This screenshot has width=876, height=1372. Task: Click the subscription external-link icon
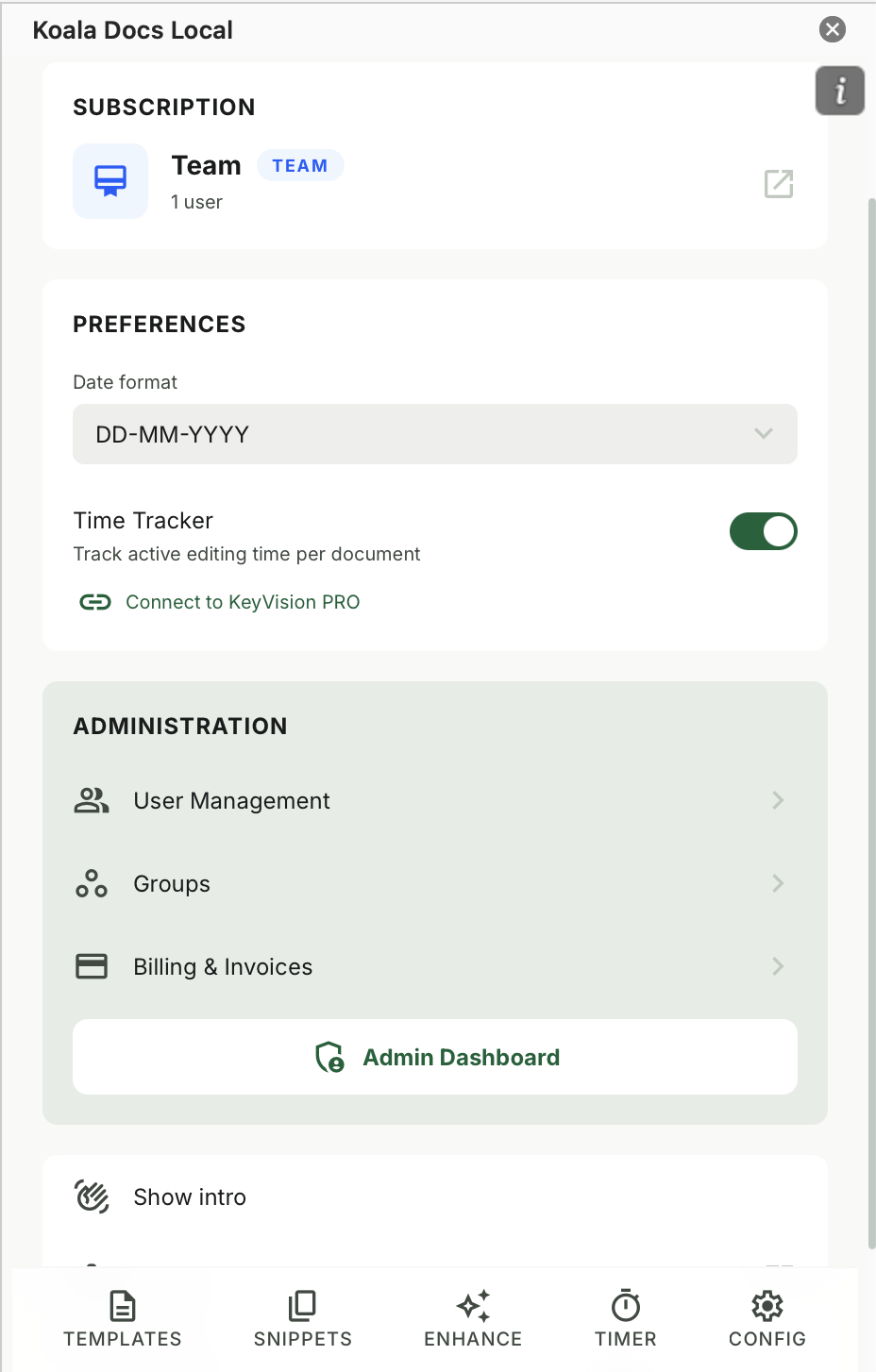click(778, 184)
